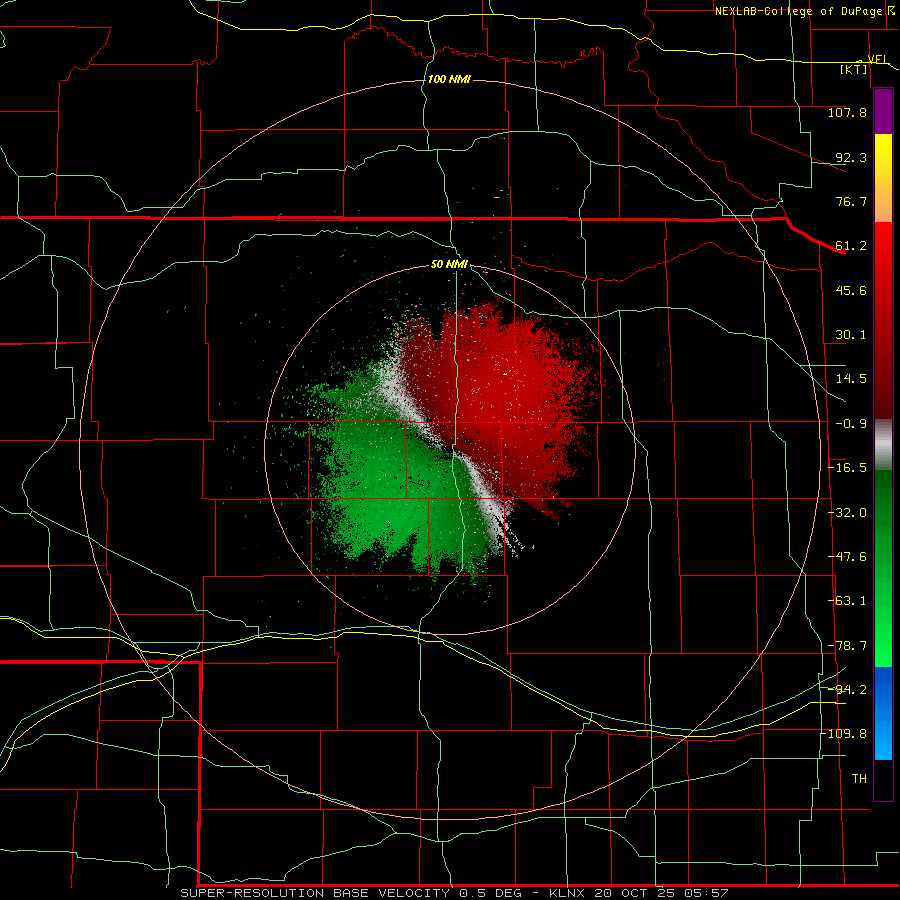Click the 14.5 legend value
The image size is (900, 900).
851,379
